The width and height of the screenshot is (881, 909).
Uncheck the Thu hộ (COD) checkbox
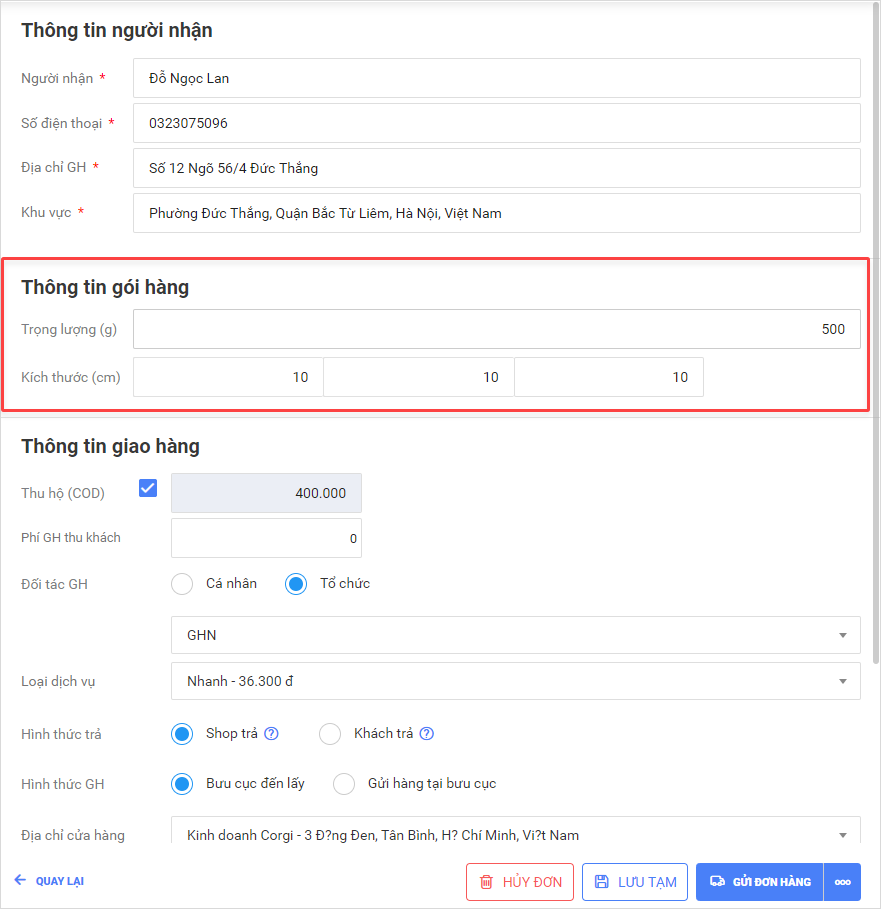coord(148,488)
